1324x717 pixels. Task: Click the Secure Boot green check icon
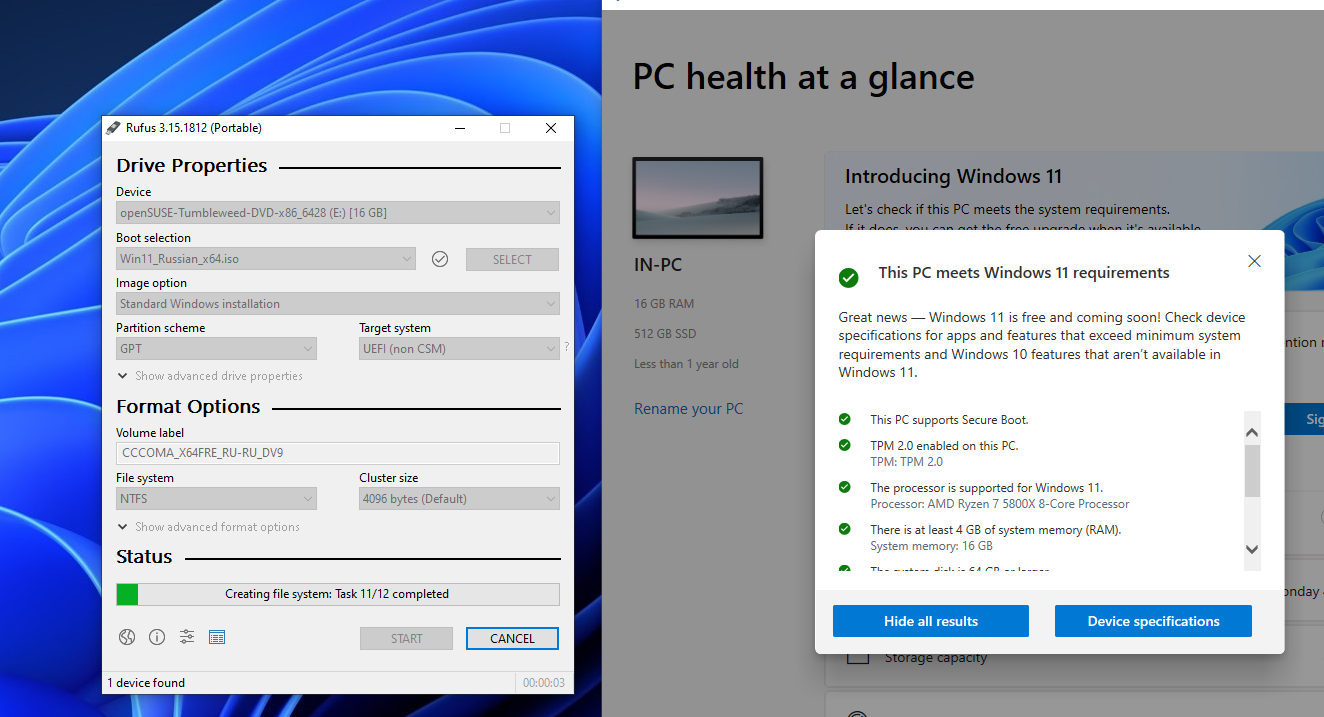(845, 420)
